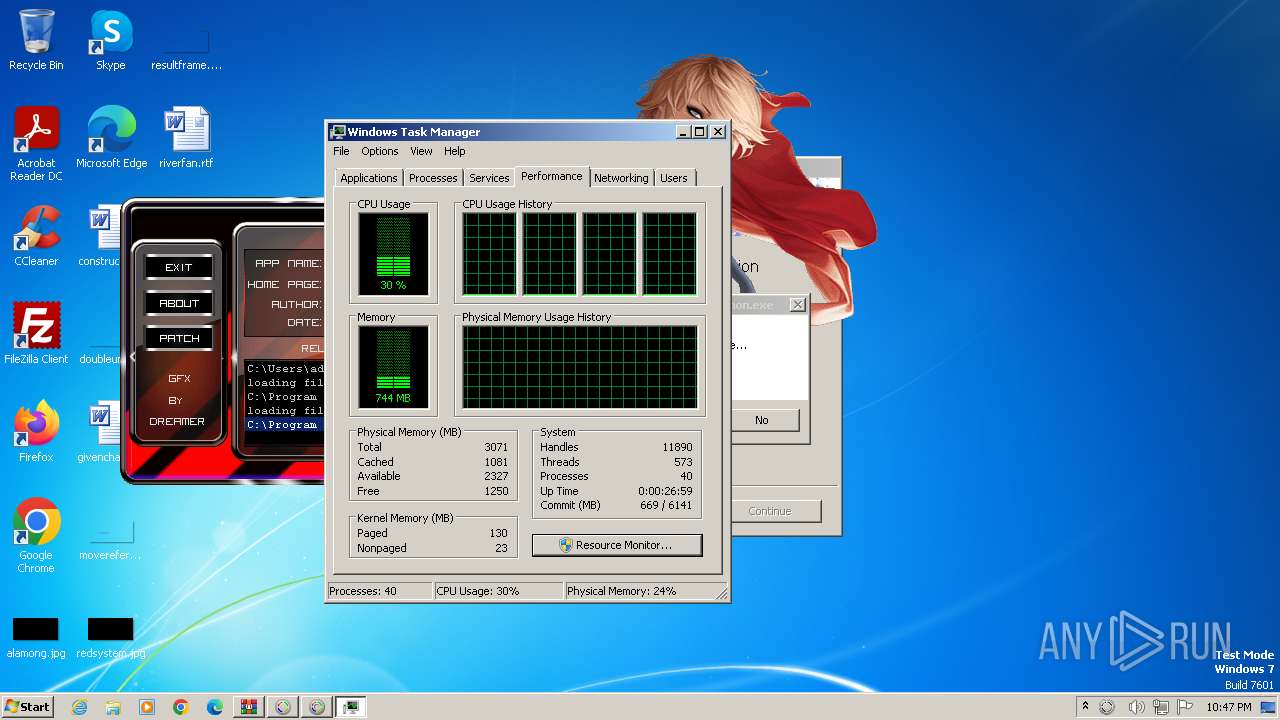Click the CPU Usage gauge

point(393,254)
